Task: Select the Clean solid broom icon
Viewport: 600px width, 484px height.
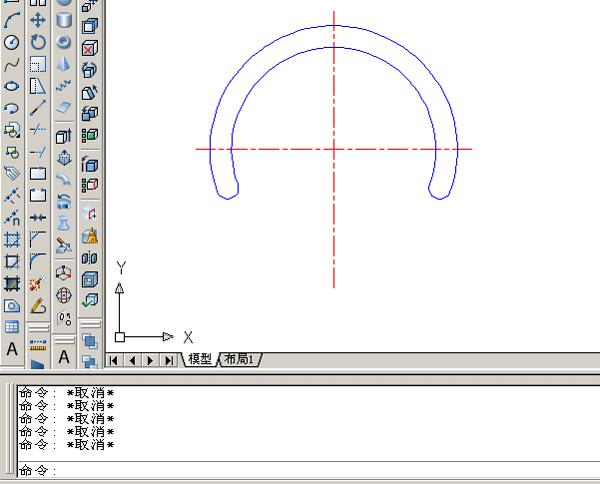Action: click(90, 236)
